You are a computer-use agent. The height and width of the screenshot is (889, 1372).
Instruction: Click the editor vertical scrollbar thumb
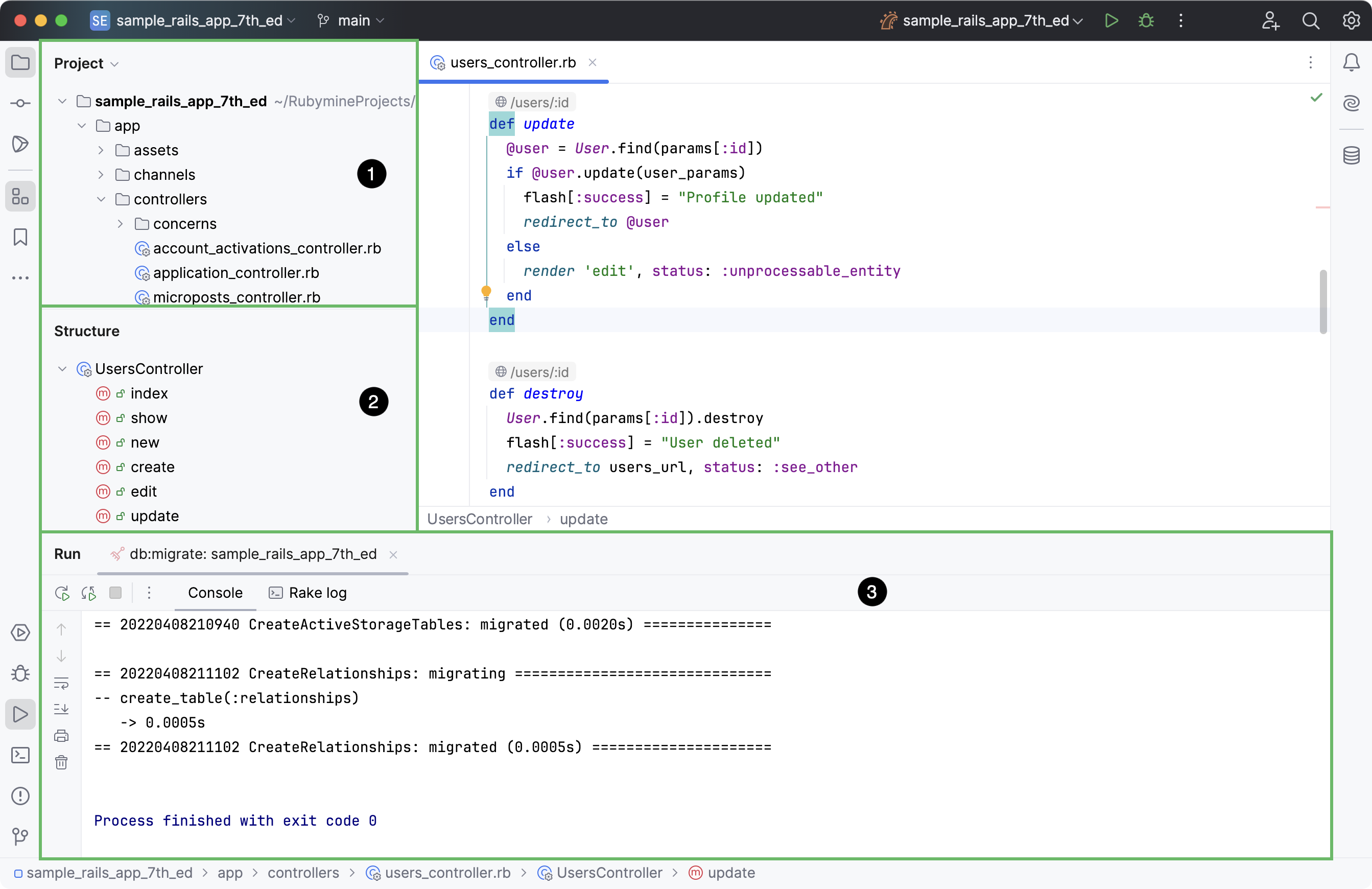point(1322,301)
